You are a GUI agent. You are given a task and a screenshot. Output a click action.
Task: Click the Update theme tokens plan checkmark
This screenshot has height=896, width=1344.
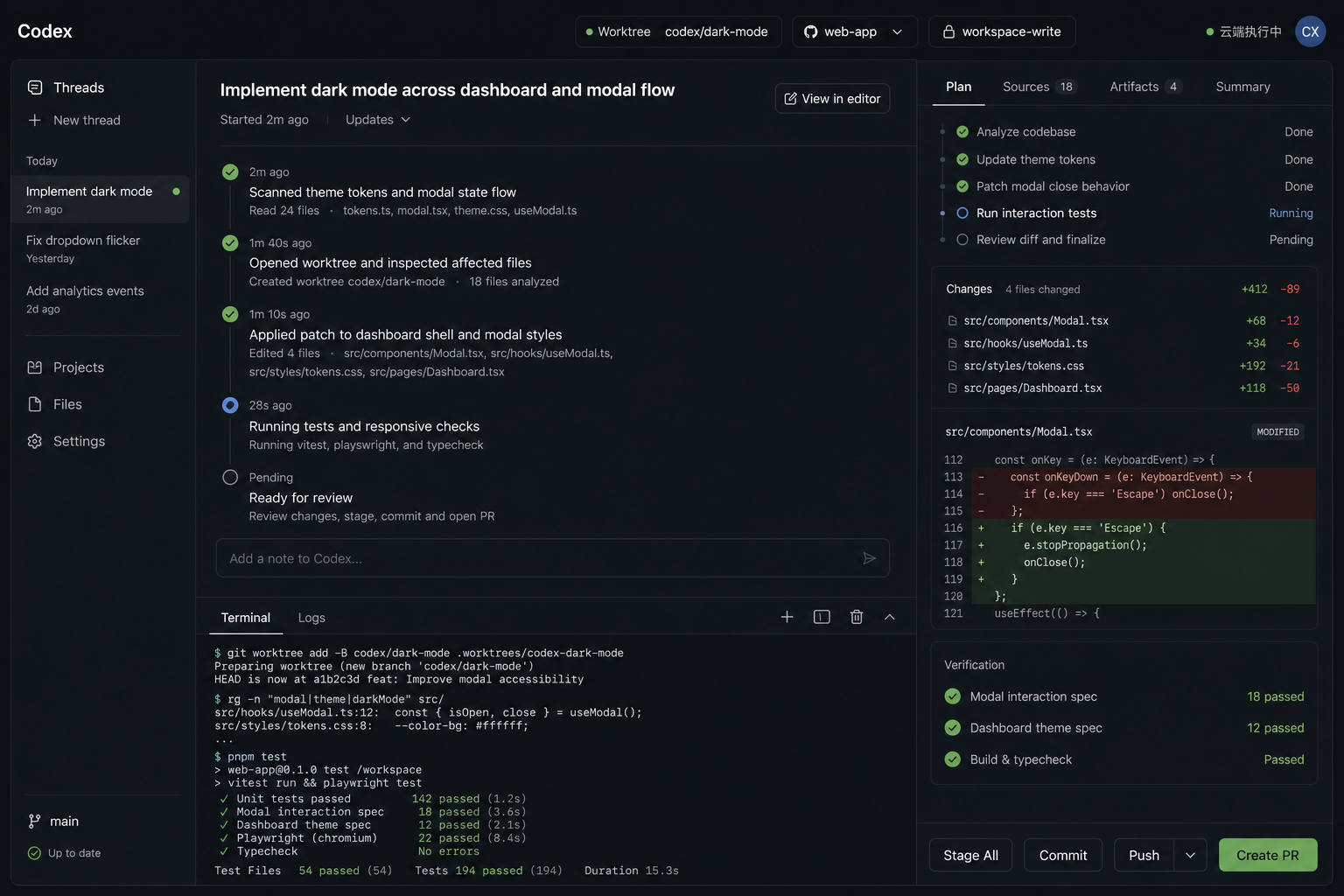962,159
